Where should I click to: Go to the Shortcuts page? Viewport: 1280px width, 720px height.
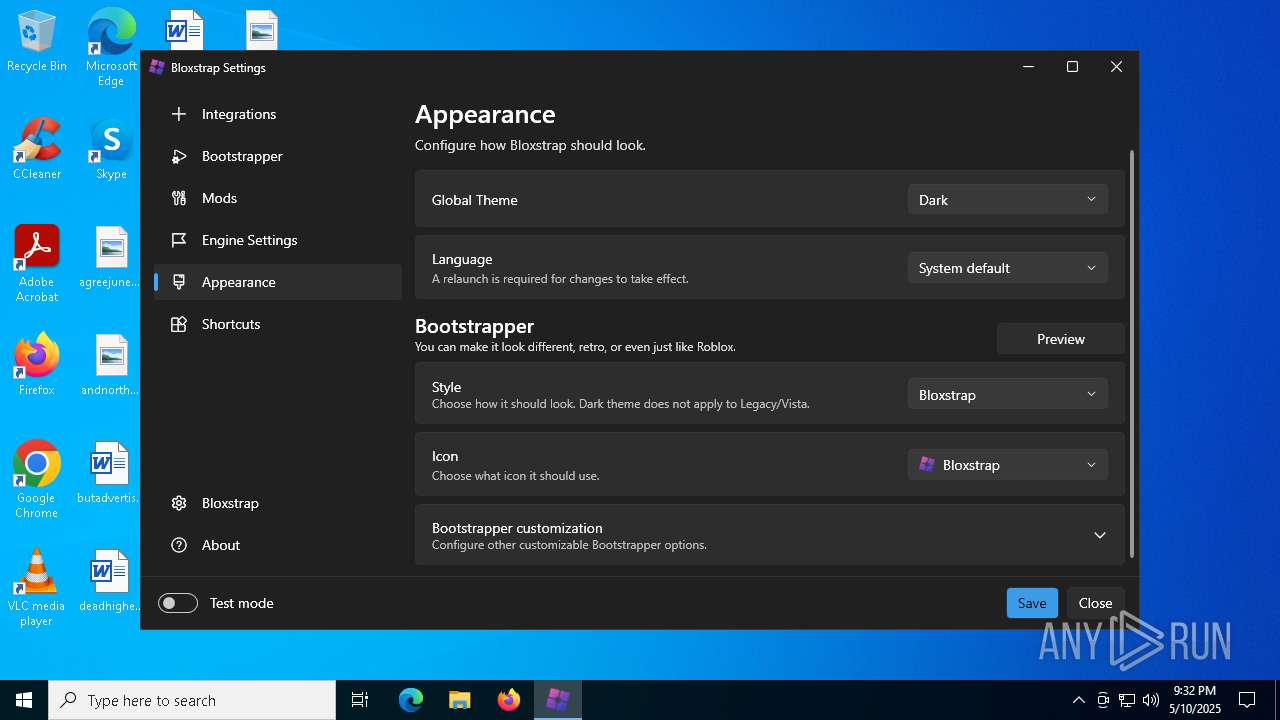point(278,324)
